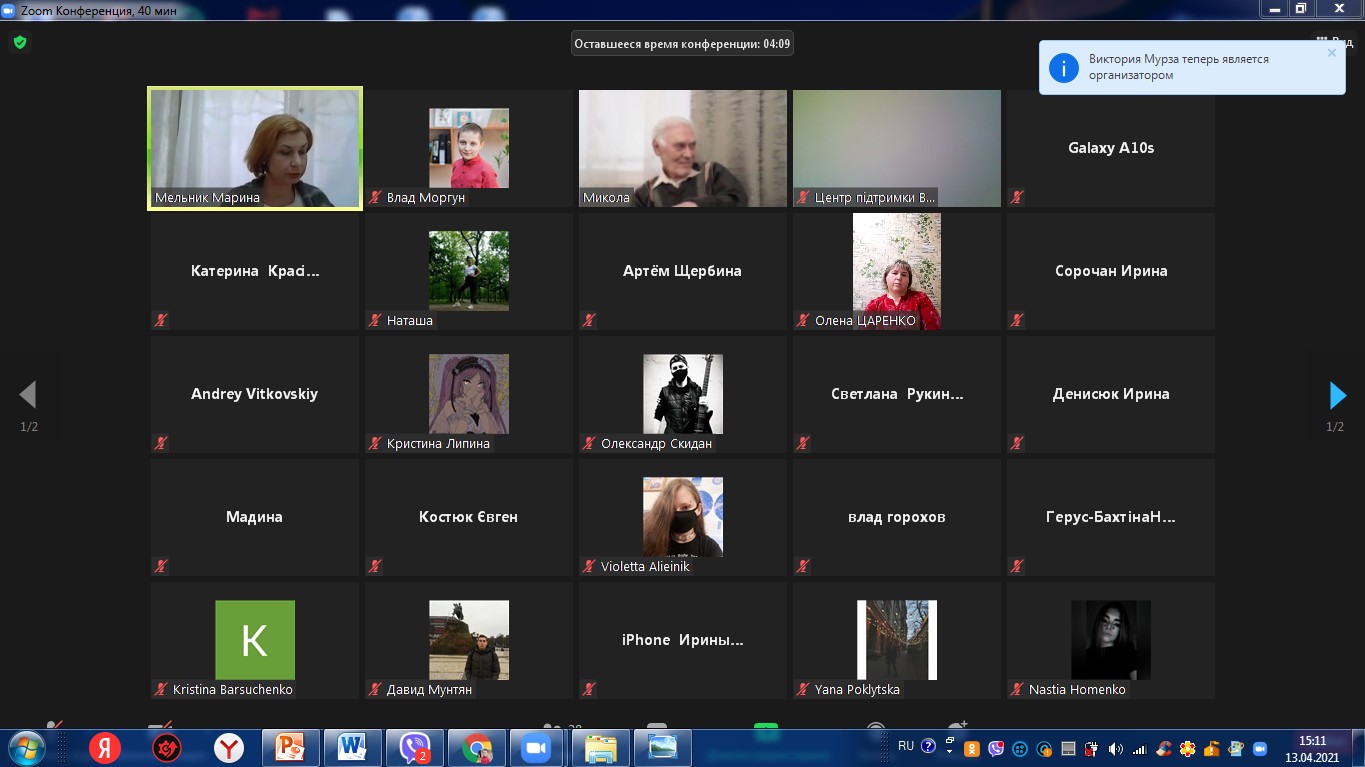
Task: Click the remaining conference time banner
Action: pyautogui.click(x=682, y=44)
